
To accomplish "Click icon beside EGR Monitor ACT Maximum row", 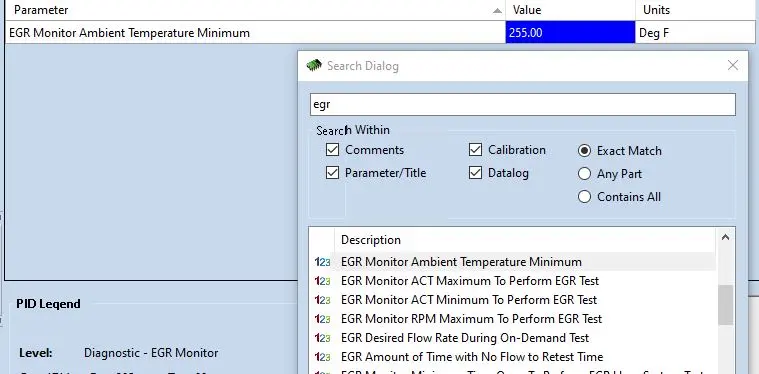I will coord(322,281).
